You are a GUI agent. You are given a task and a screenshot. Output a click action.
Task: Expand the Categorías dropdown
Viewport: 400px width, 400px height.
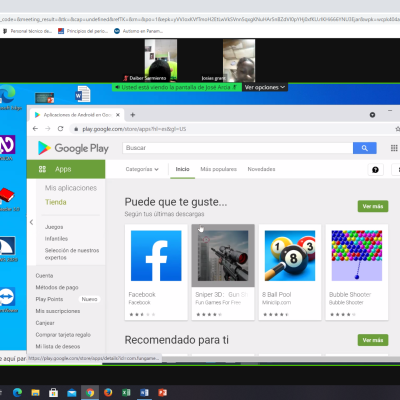[142, 169]
